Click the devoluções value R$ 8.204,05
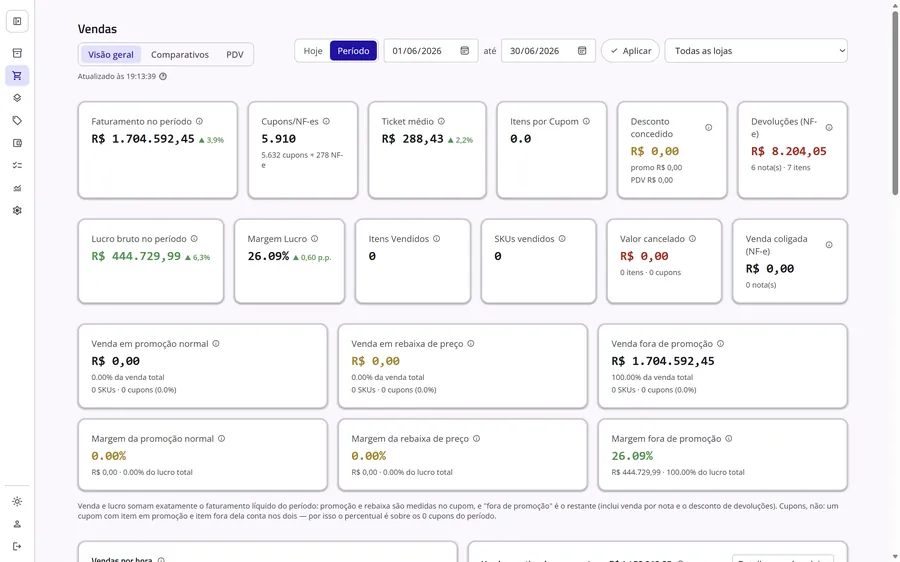 [789, 152]
